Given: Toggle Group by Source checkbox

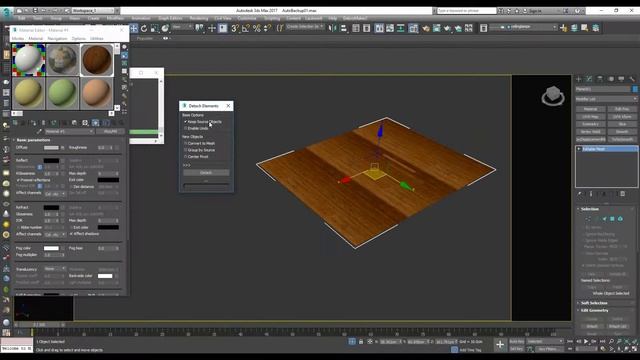Looking at the screenshot, I should click(x=185, y=150).
